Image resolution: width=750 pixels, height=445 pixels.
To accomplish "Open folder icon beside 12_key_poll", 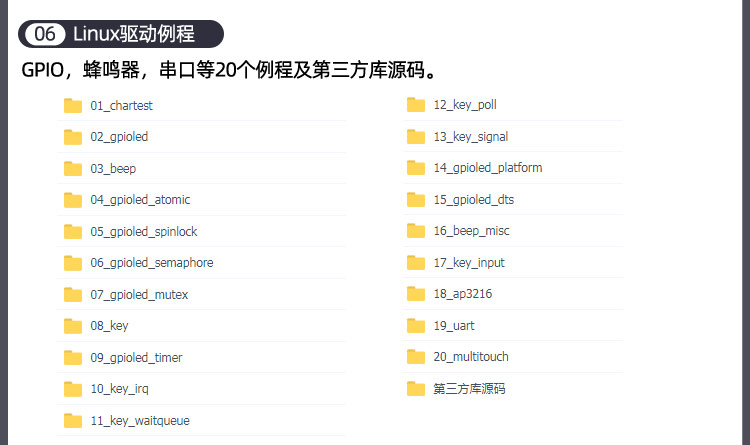I will tap(416, 104).
